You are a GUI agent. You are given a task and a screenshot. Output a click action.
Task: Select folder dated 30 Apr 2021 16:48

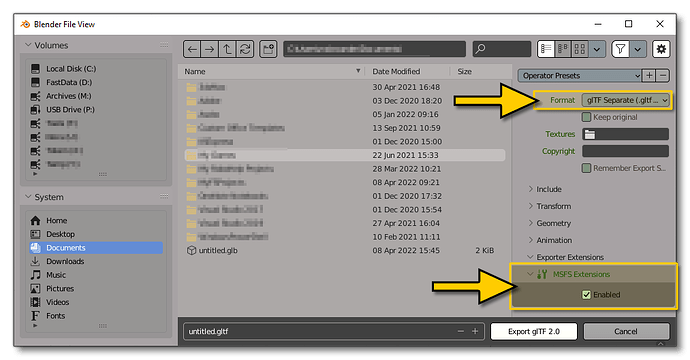pos(345,87)
